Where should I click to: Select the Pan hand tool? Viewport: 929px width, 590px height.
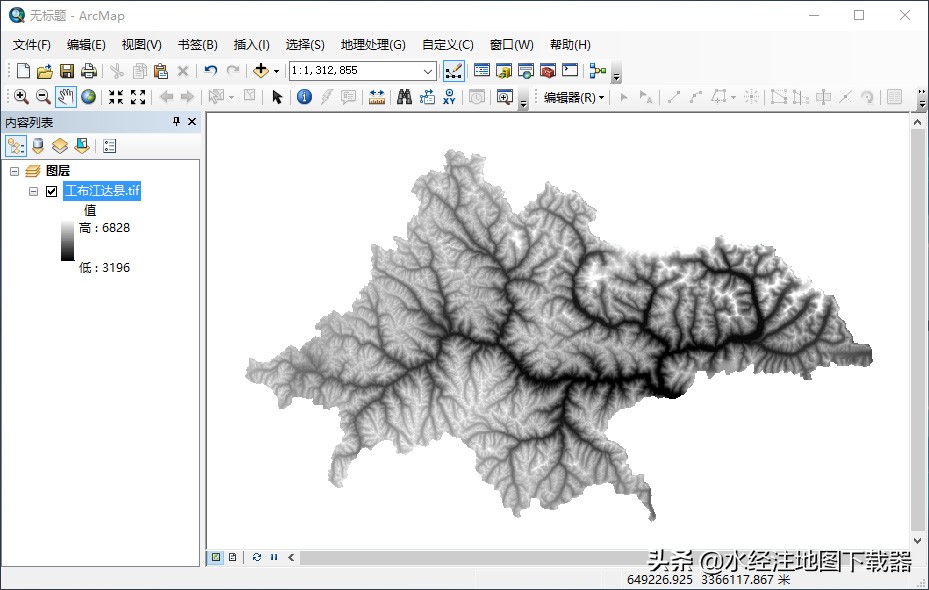[x=66, y=97]
